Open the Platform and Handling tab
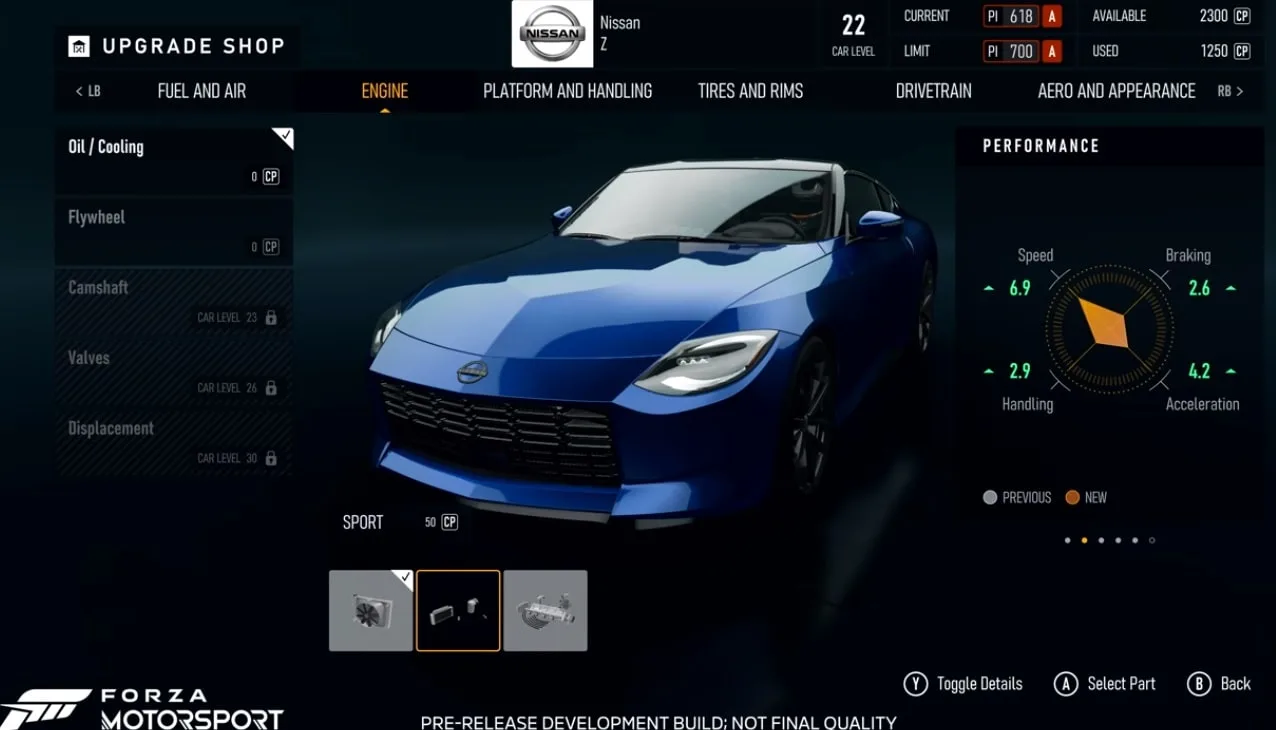This screenshot has height=730, width=1276. pyautogui.click(x=567, y=91)
